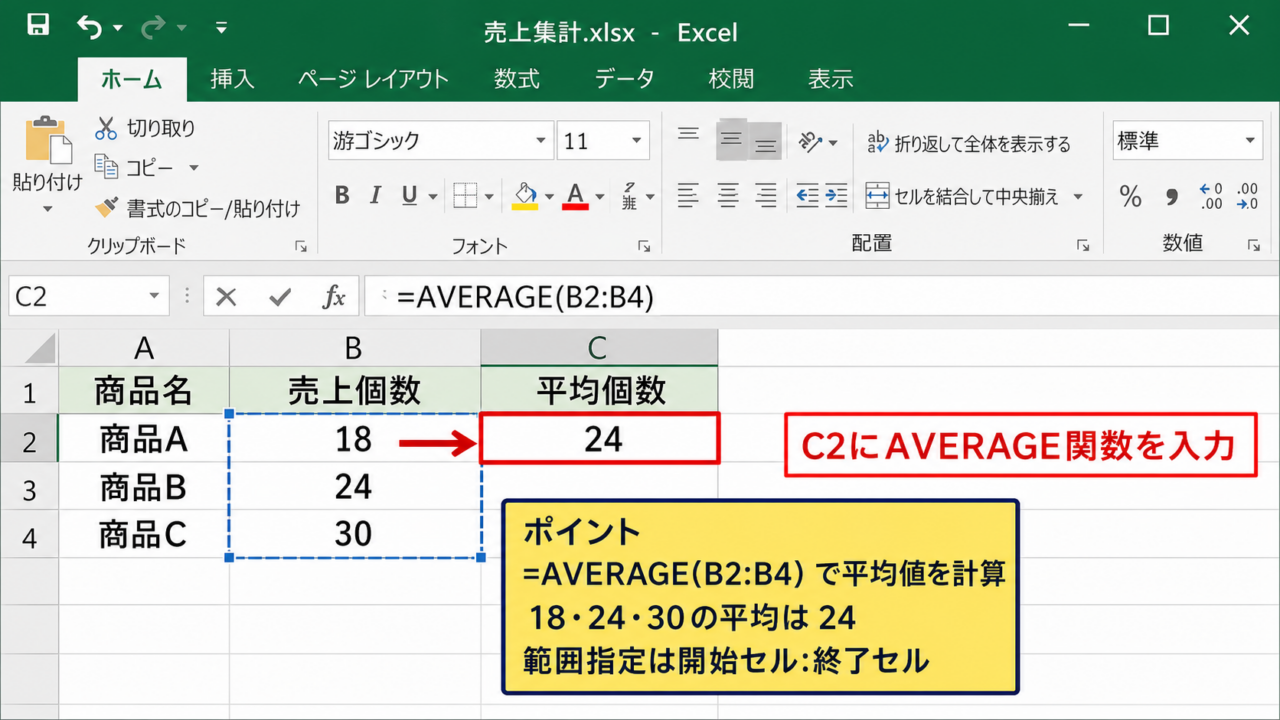Select the 表示 tab
1280x720 pixels.
(x=830, y=79)
